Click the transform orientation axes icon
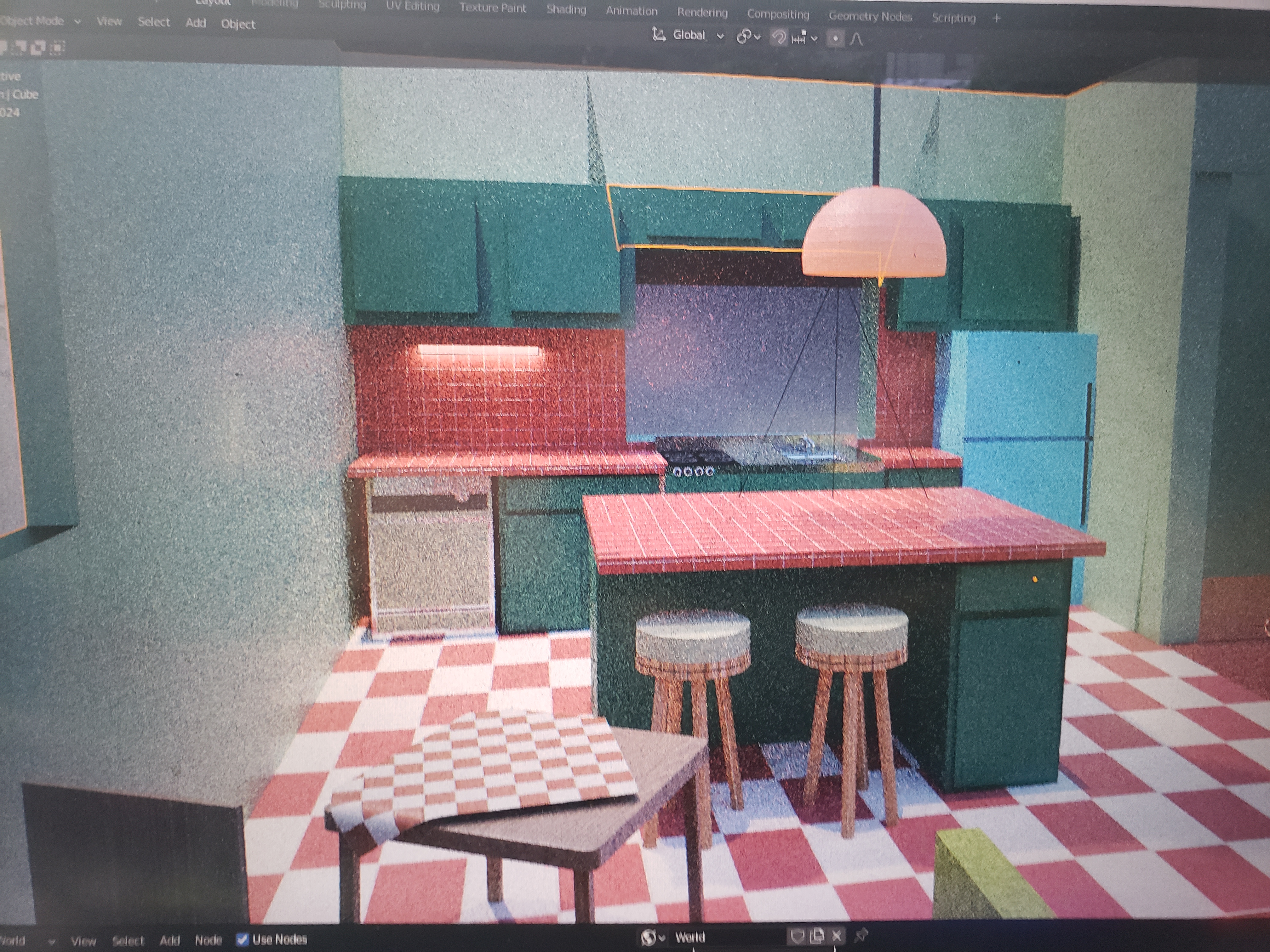 pyautogui.click(x=659, y=35)
